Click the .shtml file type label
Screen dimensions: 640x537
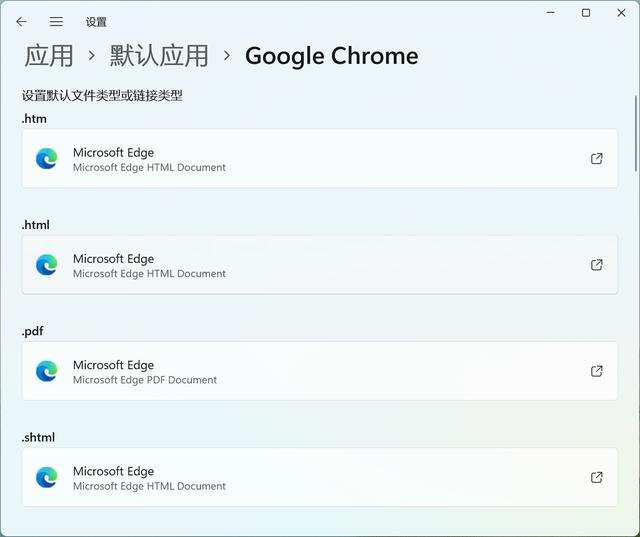pos(38,437)
